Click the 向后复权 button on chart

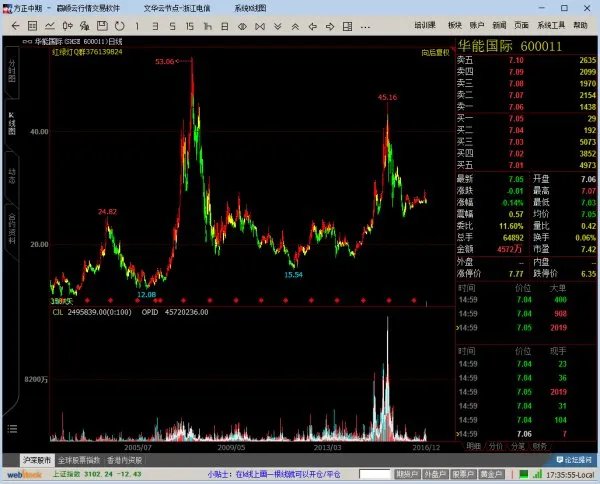point(434,50)
